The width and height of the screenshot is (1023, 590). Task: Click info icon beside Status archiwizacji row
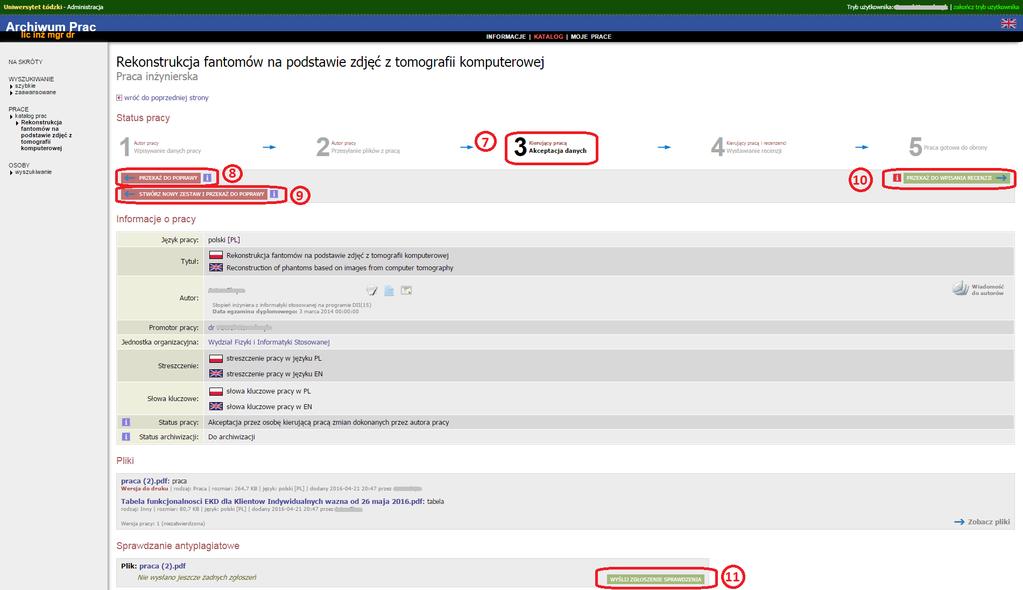[126, 437]
